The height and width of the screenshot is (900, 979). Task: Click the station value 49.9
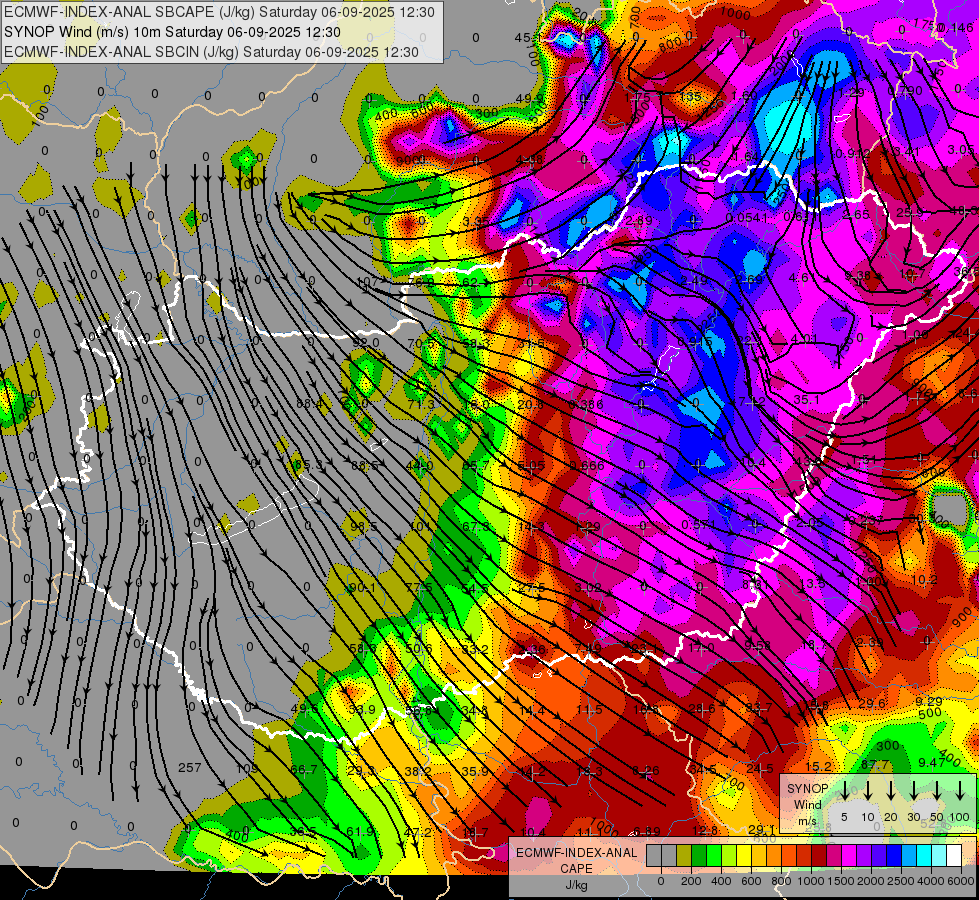point(529,98)
